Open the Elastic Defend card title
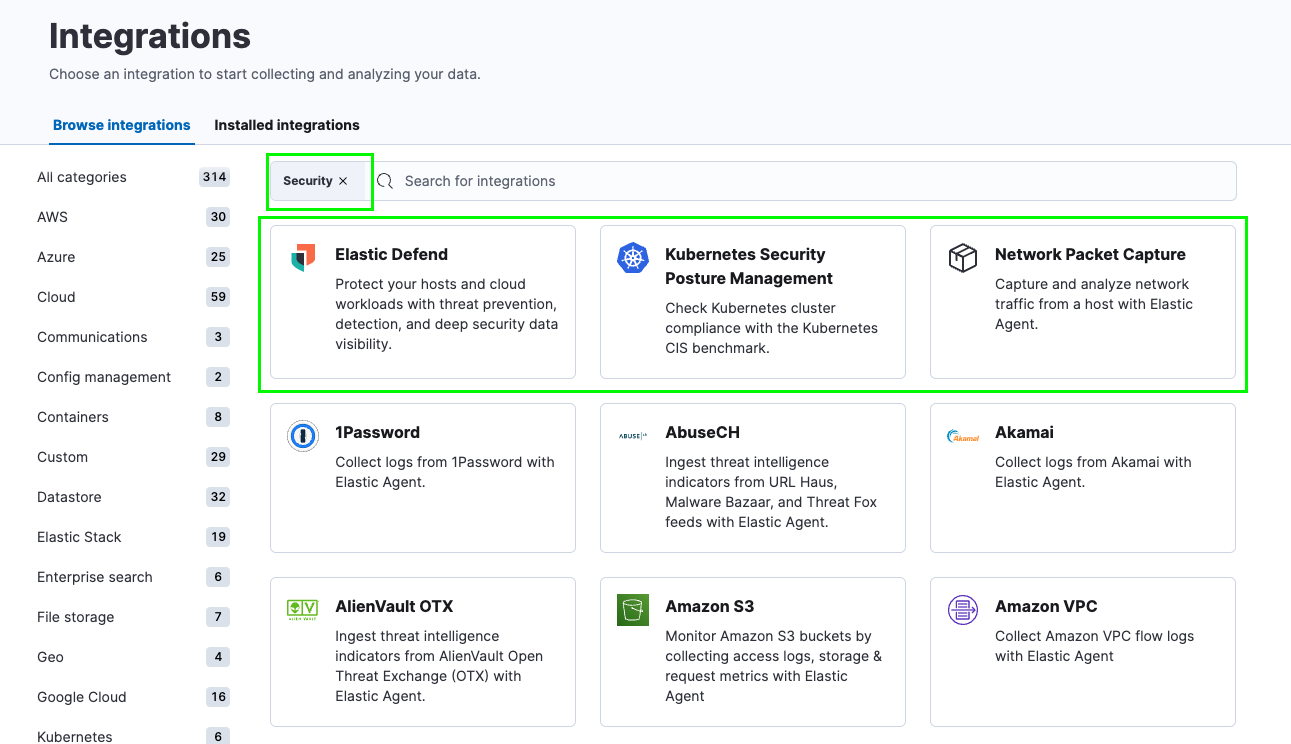Viewport: 1291px width, 744px height. click(391, 254)
